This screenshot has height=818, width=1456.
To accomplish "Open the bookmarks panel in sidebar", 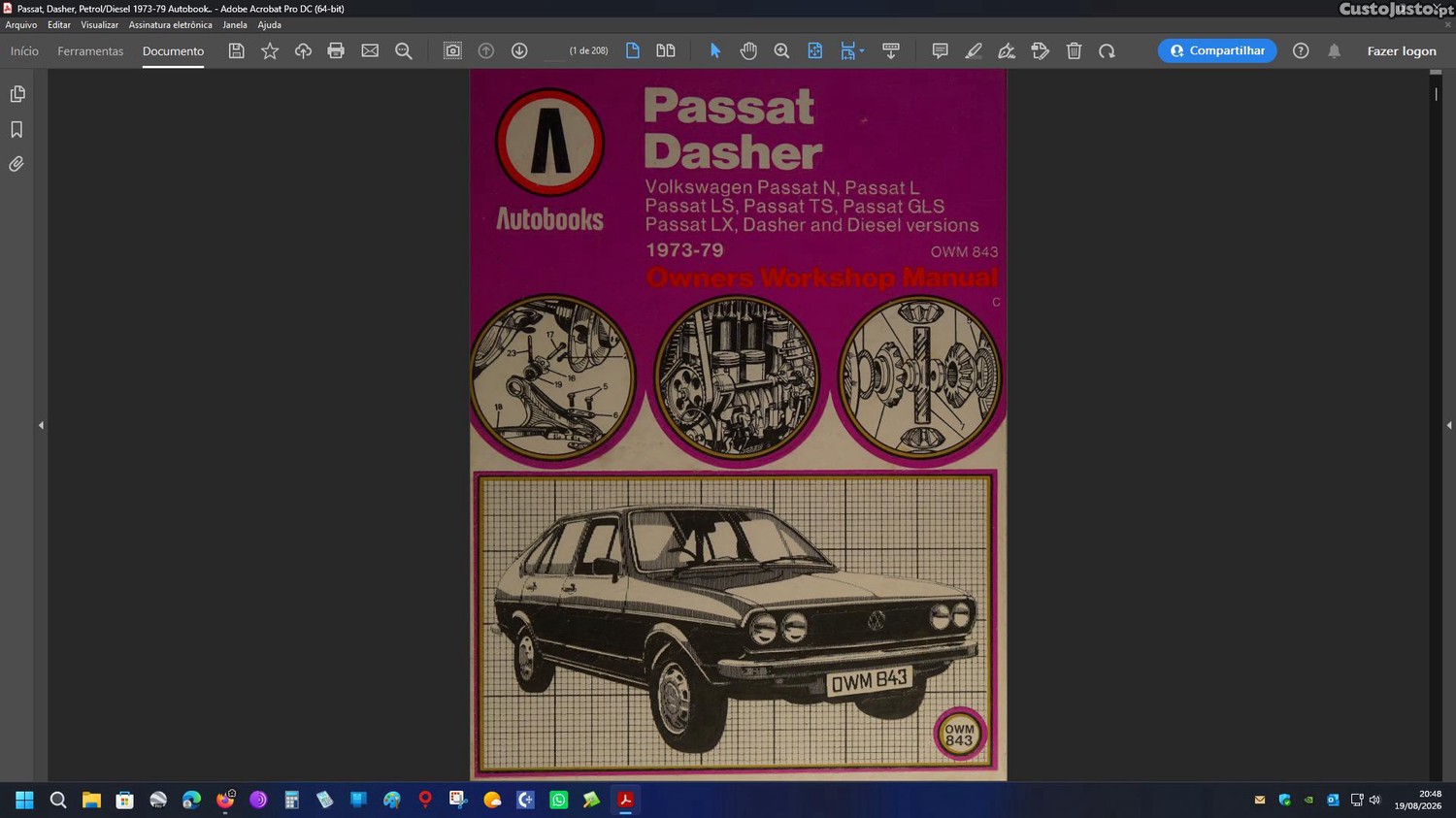I will [17, 129].
